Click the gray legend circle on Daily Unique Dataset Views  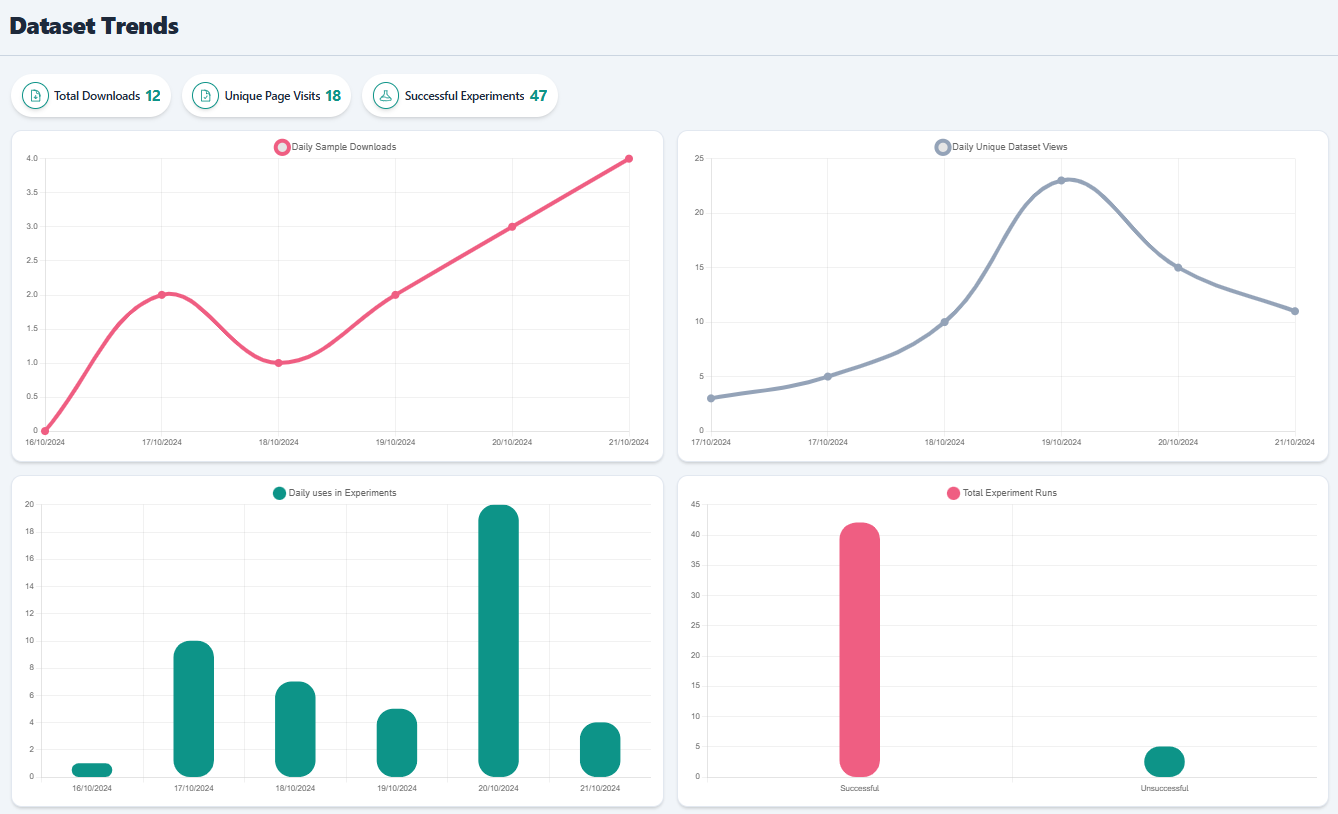click(x=941, y=146)
